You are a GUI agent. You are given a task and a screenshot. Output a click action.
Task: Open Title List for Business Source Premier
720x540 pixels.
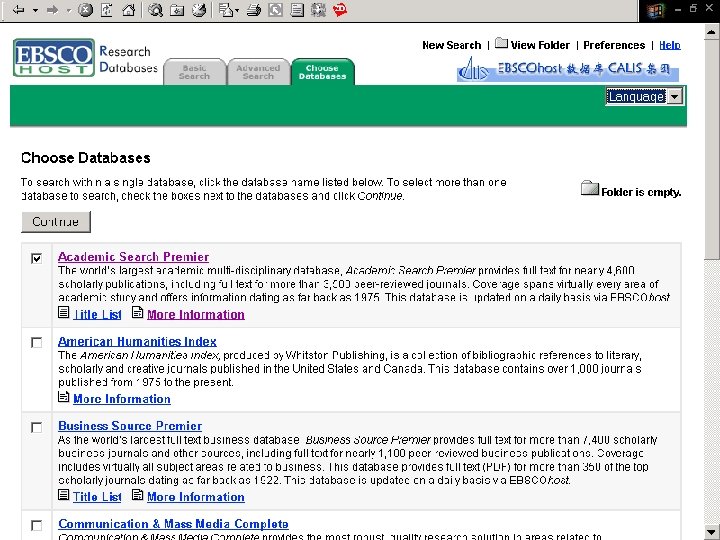97,497
